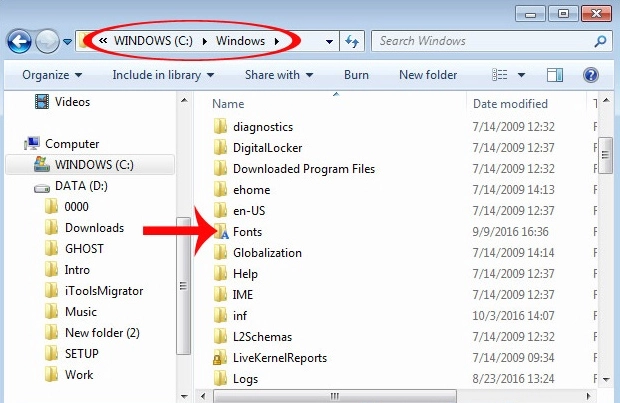Show hidden parent locations chevron in breadcrumb
This screenshot has height=403, width=620.
coord(103,41)
